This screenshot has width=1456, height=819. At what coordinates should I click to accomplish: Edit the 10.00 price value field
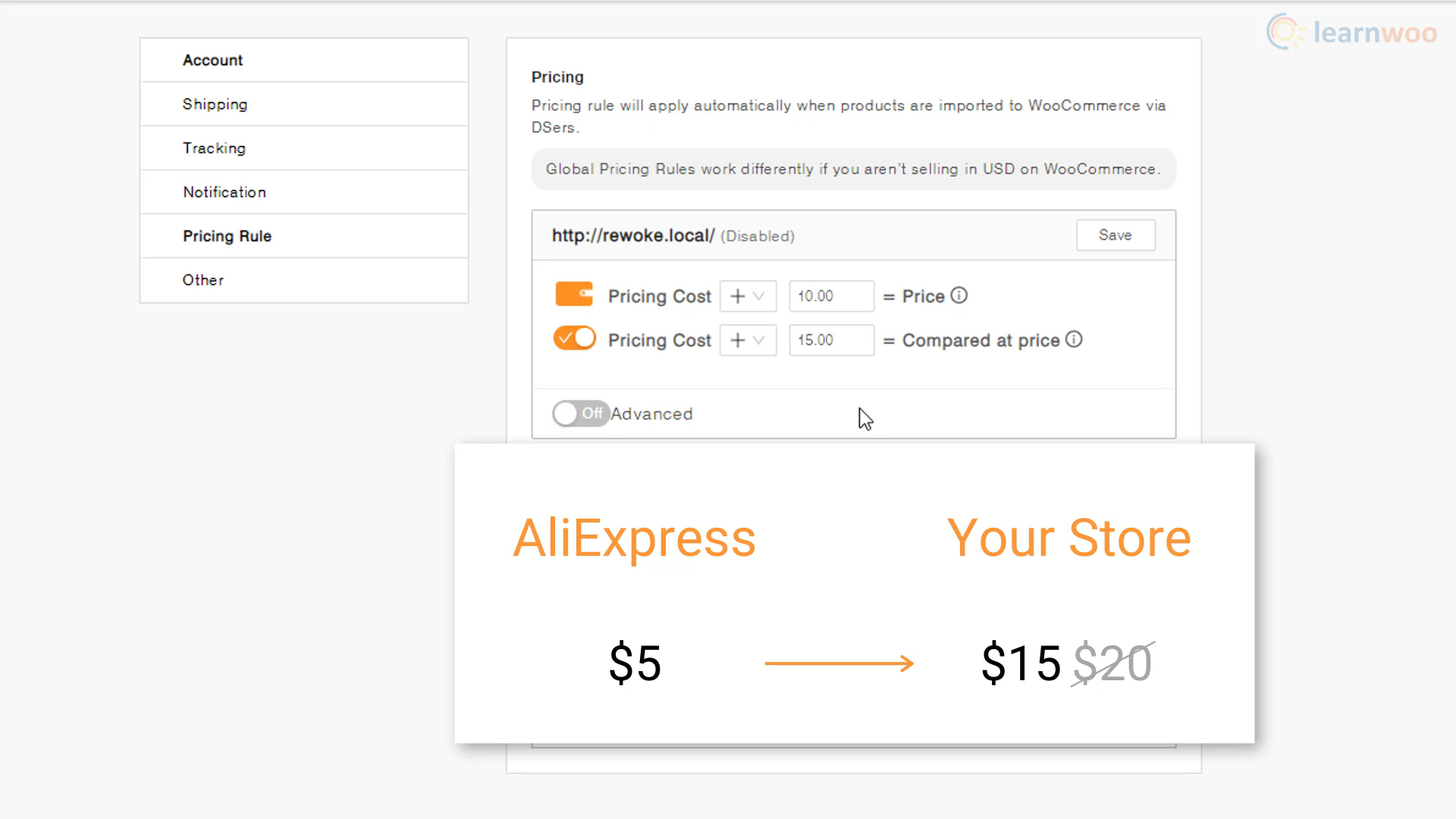[x=831, y=296]
